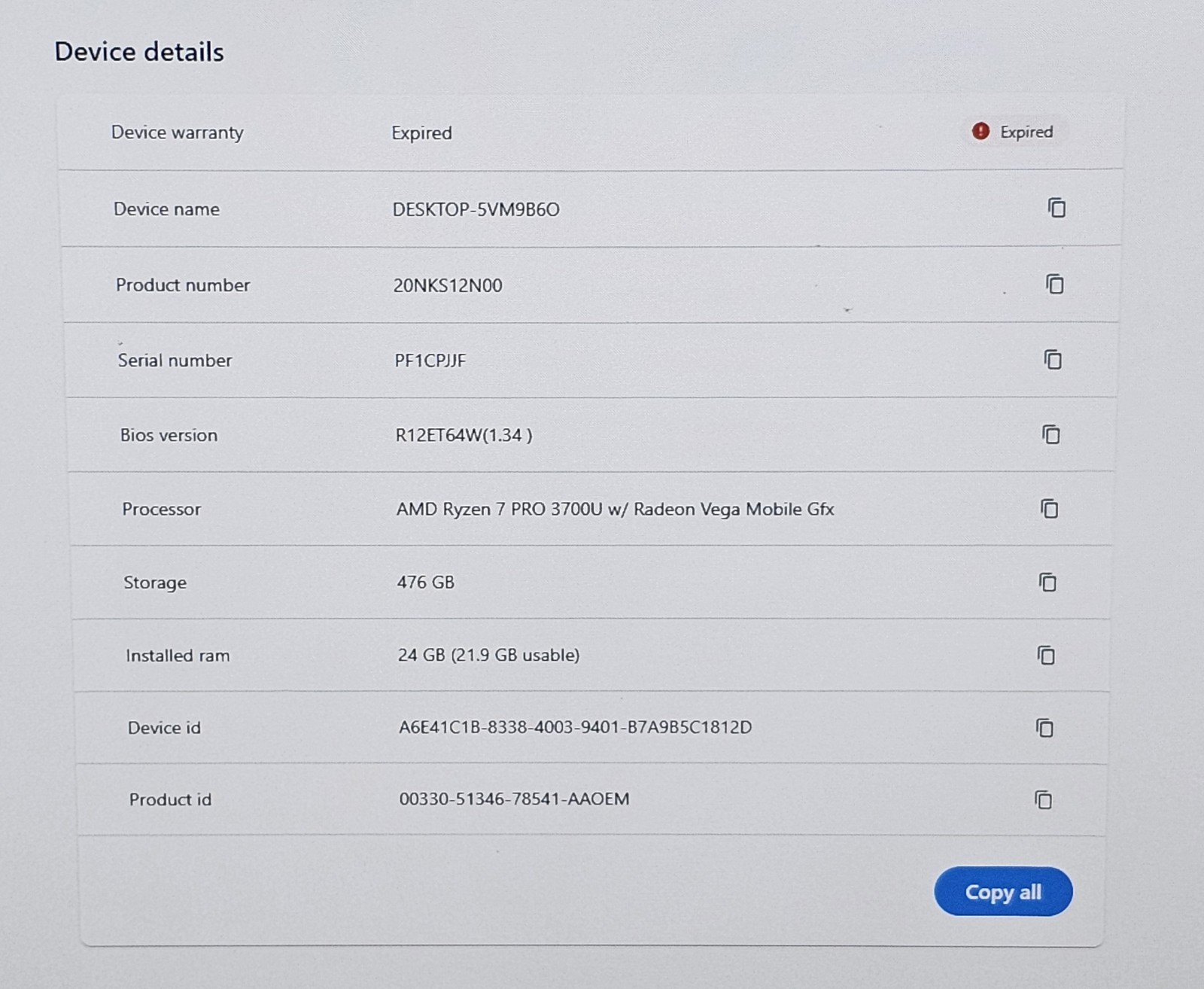Copy the Serial number PF1CPJJF
Image resolution: width=1204 pixels, height=989 pixels.
pyautogui.click(x=1053, y=360)
